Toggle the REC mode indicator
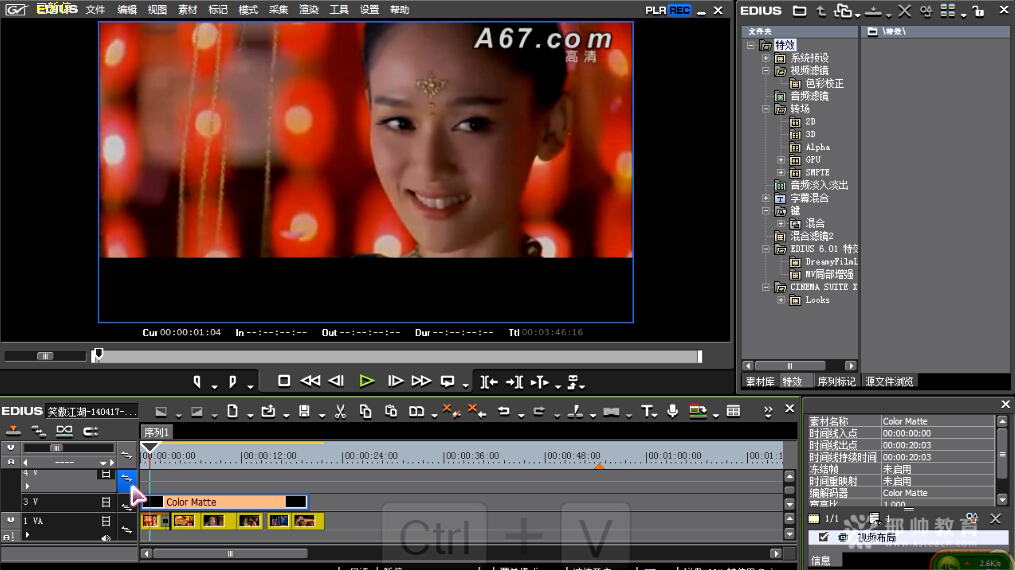1015x570 pixels. click(x=680, y=10)
